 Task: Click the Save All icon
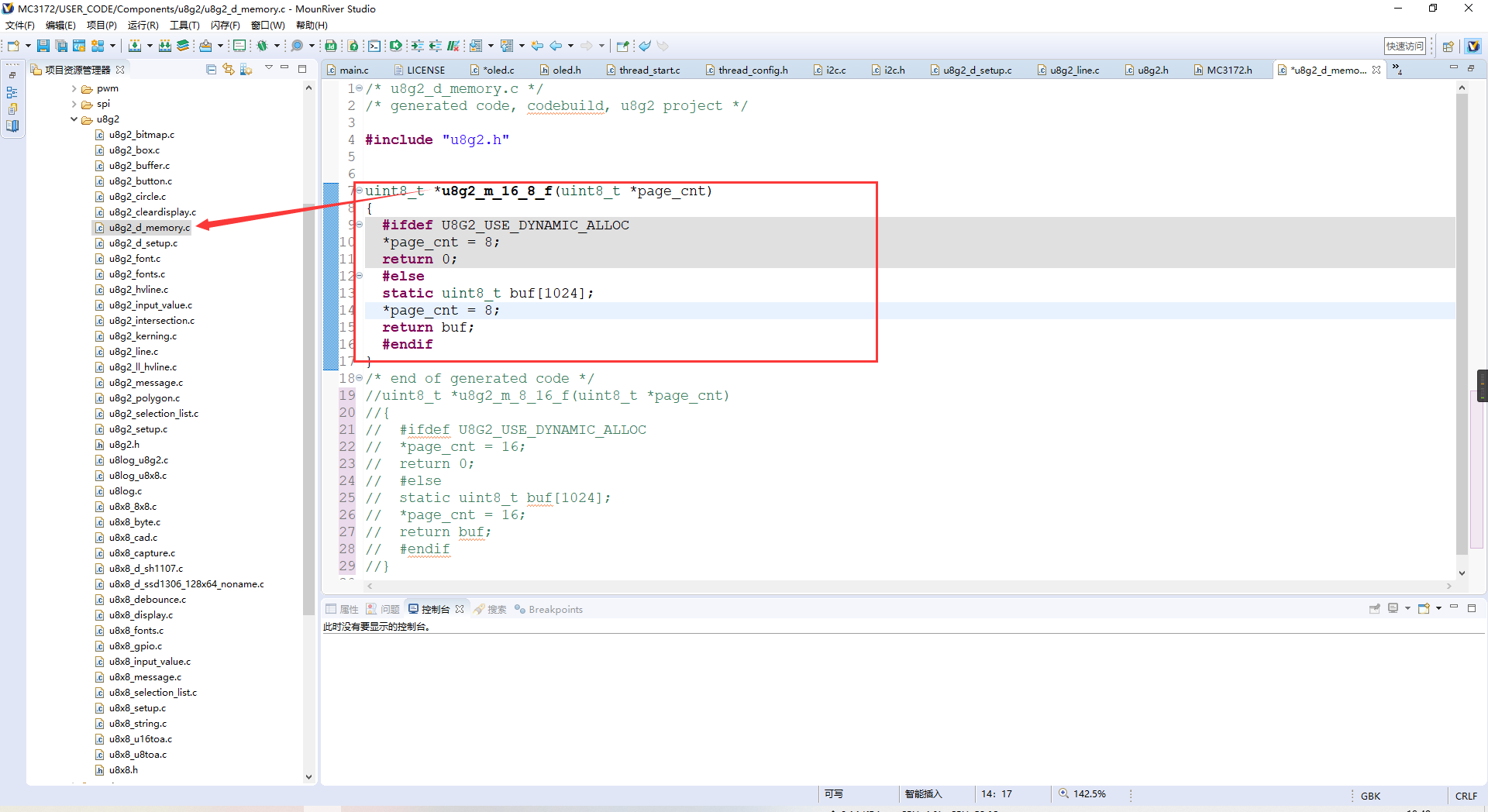point(61,46)
